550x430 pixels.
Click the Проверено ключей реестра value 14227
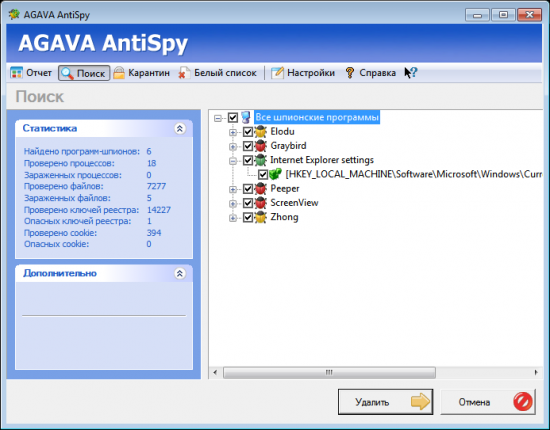click(159, 210)
